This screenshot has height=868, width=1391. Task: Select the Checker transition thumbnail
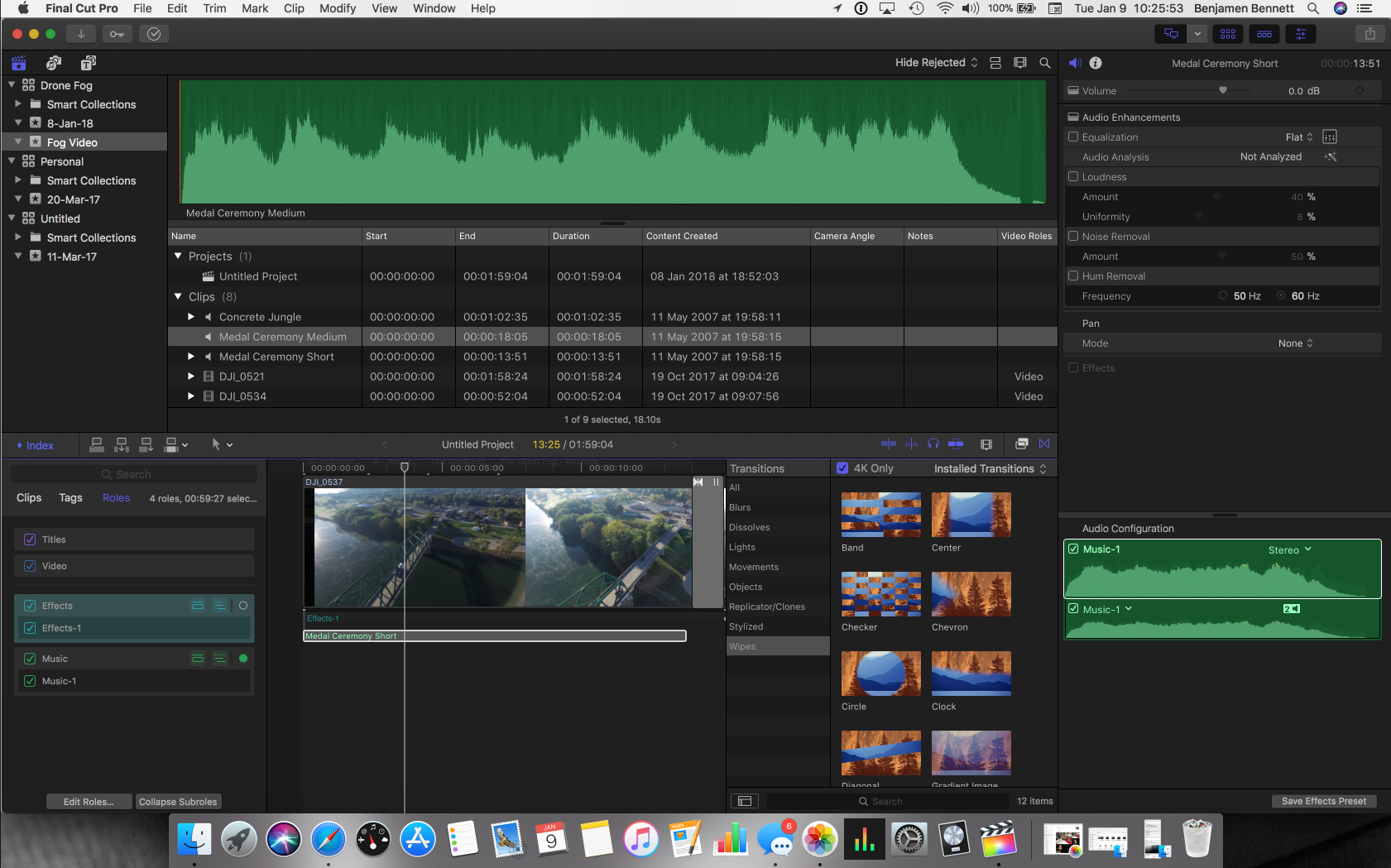[881, 594]
